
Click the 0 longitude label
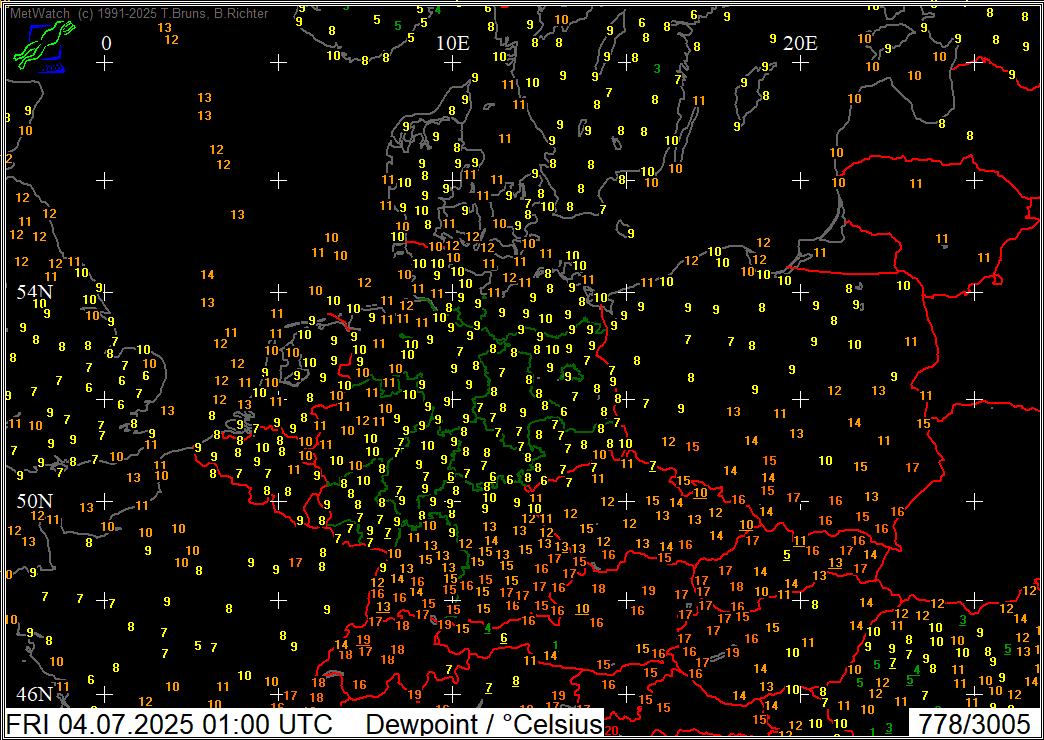(x=107, y=44)
